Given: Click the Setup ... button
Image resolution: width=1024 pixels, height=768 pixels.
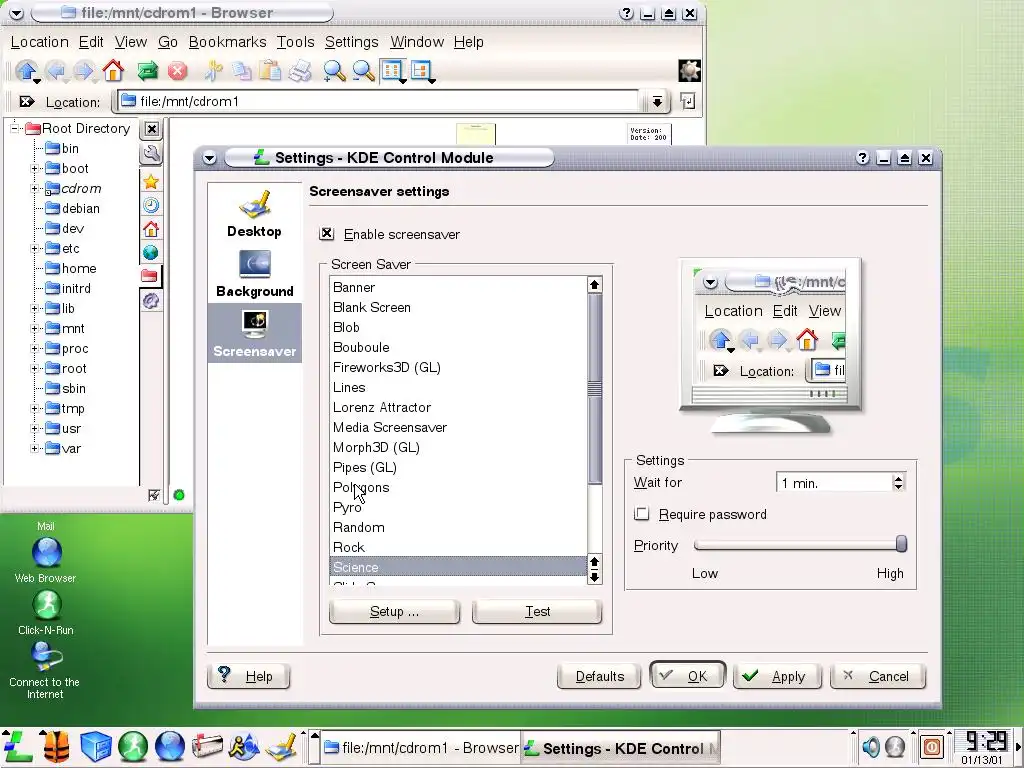Looking at the screenshot, I should point(394,611).
